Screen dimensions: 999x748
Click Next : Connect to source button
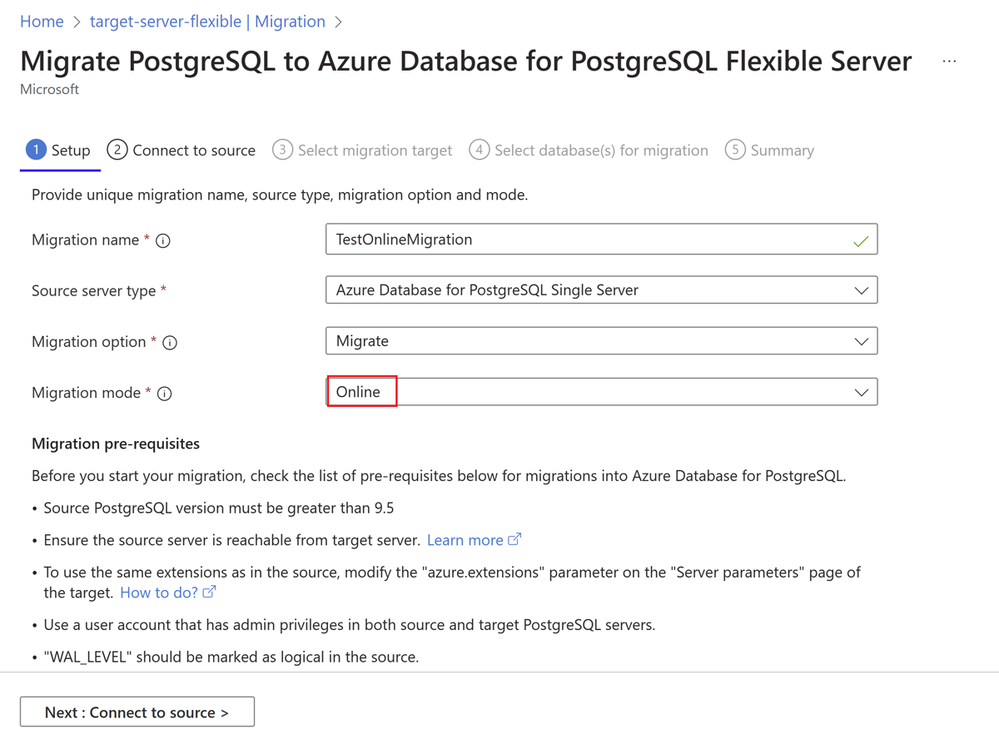[137, 712]
